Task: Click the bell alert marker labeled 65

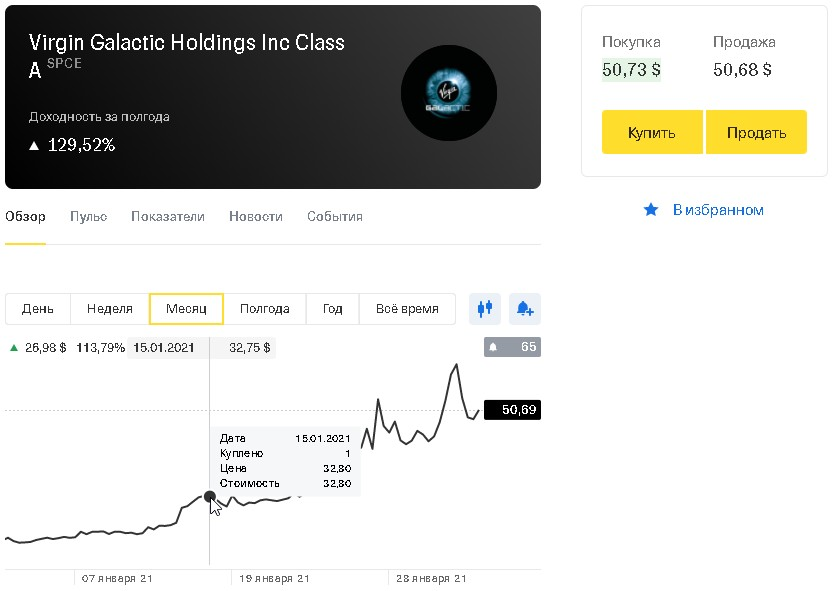Action: 512,347
